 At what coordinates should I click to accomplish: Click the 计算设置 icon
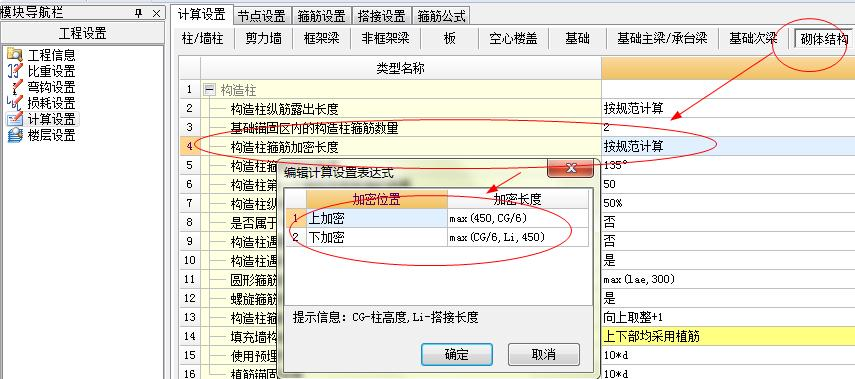pos(14,119)
